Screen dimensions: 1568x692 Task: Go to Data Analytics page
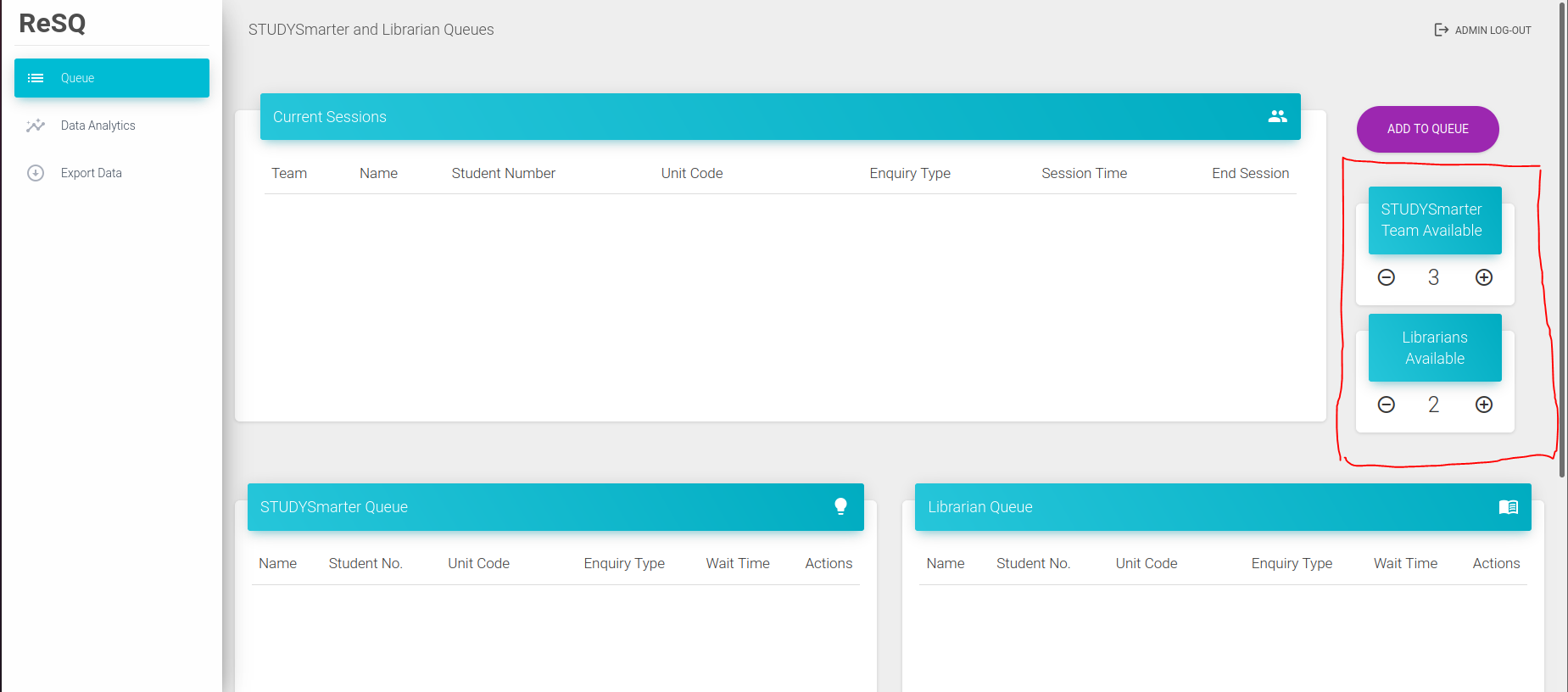pyautogui.click(x=98, y=126)
